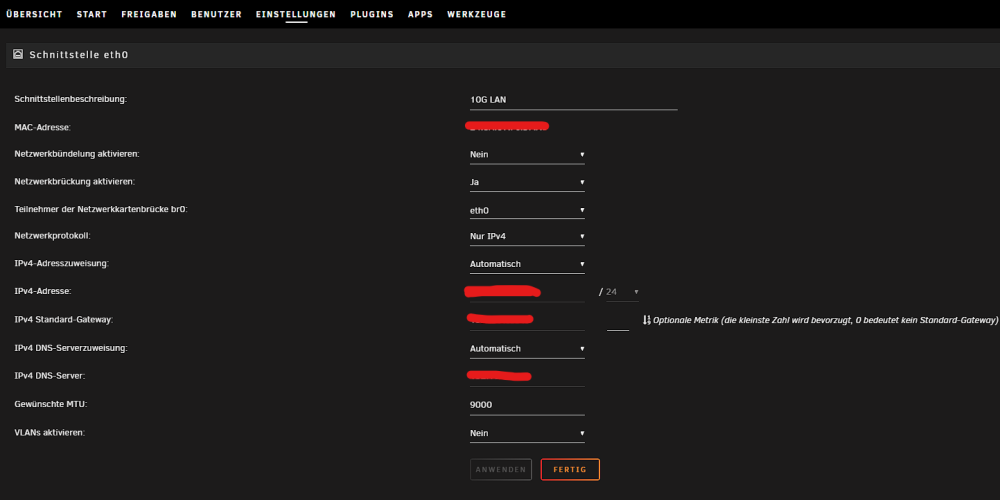This screenshot has width=1000, height=500.
Task: Click the IPv4 DNS-Server input field
Action: [x=527, y=376]
